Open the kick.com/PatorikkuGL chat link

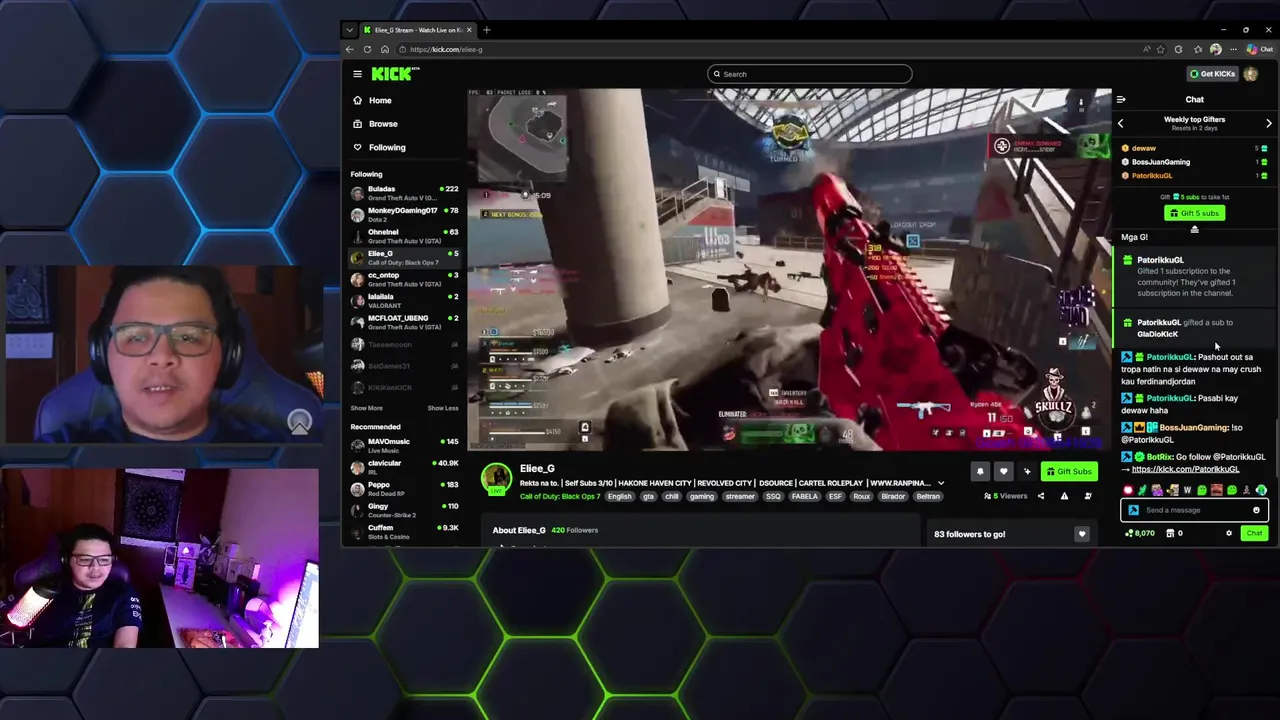click(1185, 469)
